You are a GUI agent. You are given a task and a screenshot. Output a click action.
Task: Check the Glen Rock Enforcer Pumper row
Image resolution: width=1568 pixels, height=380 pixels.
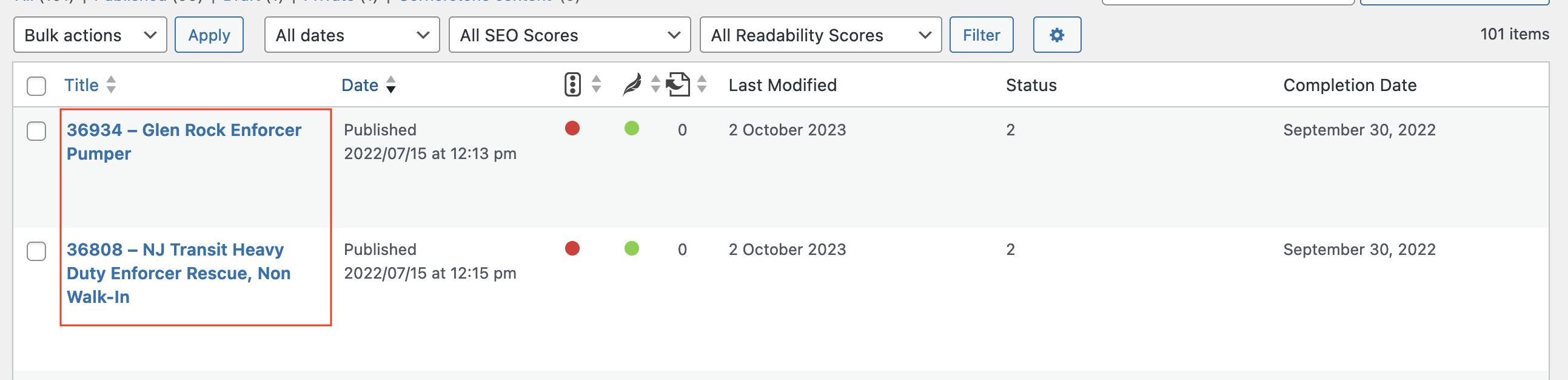coord(36,131)
